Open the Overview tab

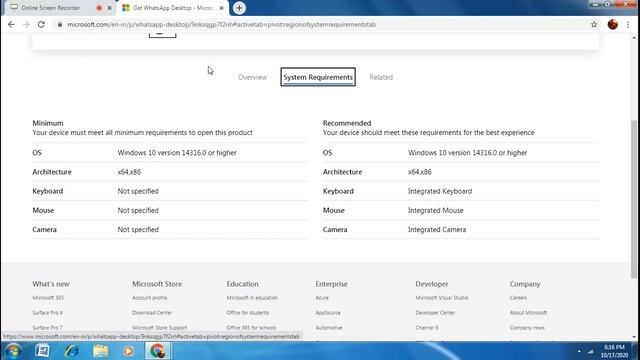pyautogui.click(x=252, y=77)
